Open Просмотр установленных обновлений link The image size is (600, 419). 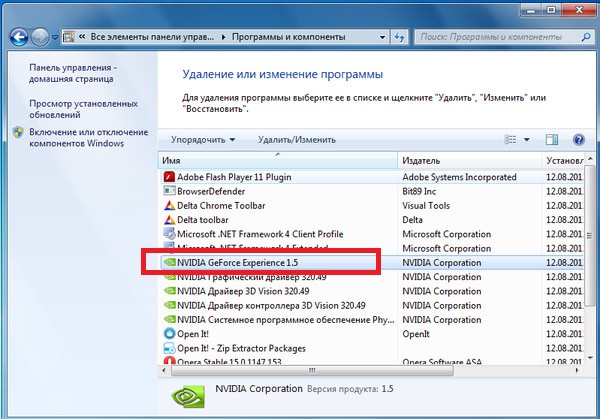click(x=83, y=109)
